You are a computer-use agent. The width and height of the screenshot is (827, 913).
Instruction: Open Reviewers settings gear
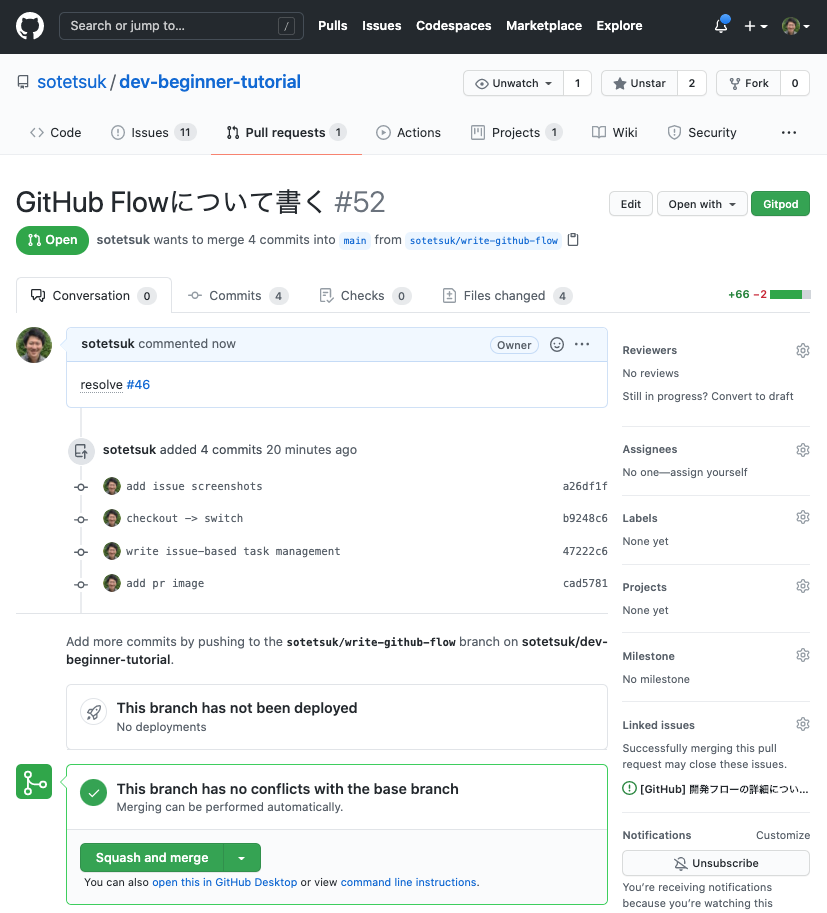803,350
